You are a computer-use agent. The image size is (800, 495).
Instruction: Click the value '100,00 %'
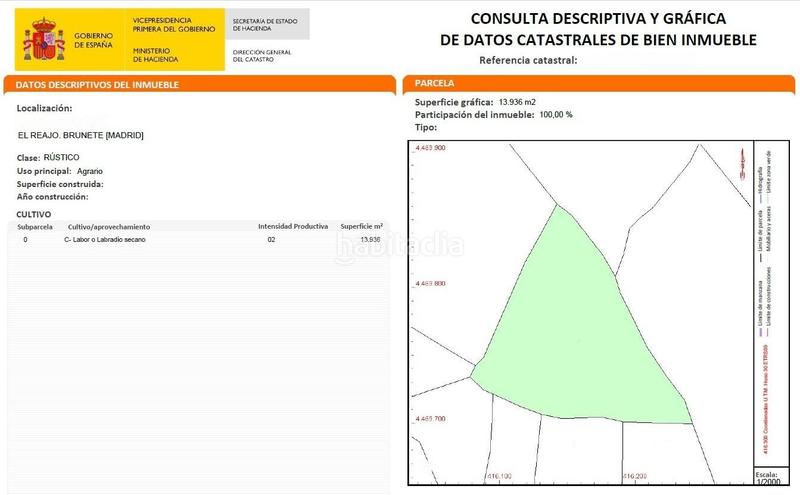point(556,115)
